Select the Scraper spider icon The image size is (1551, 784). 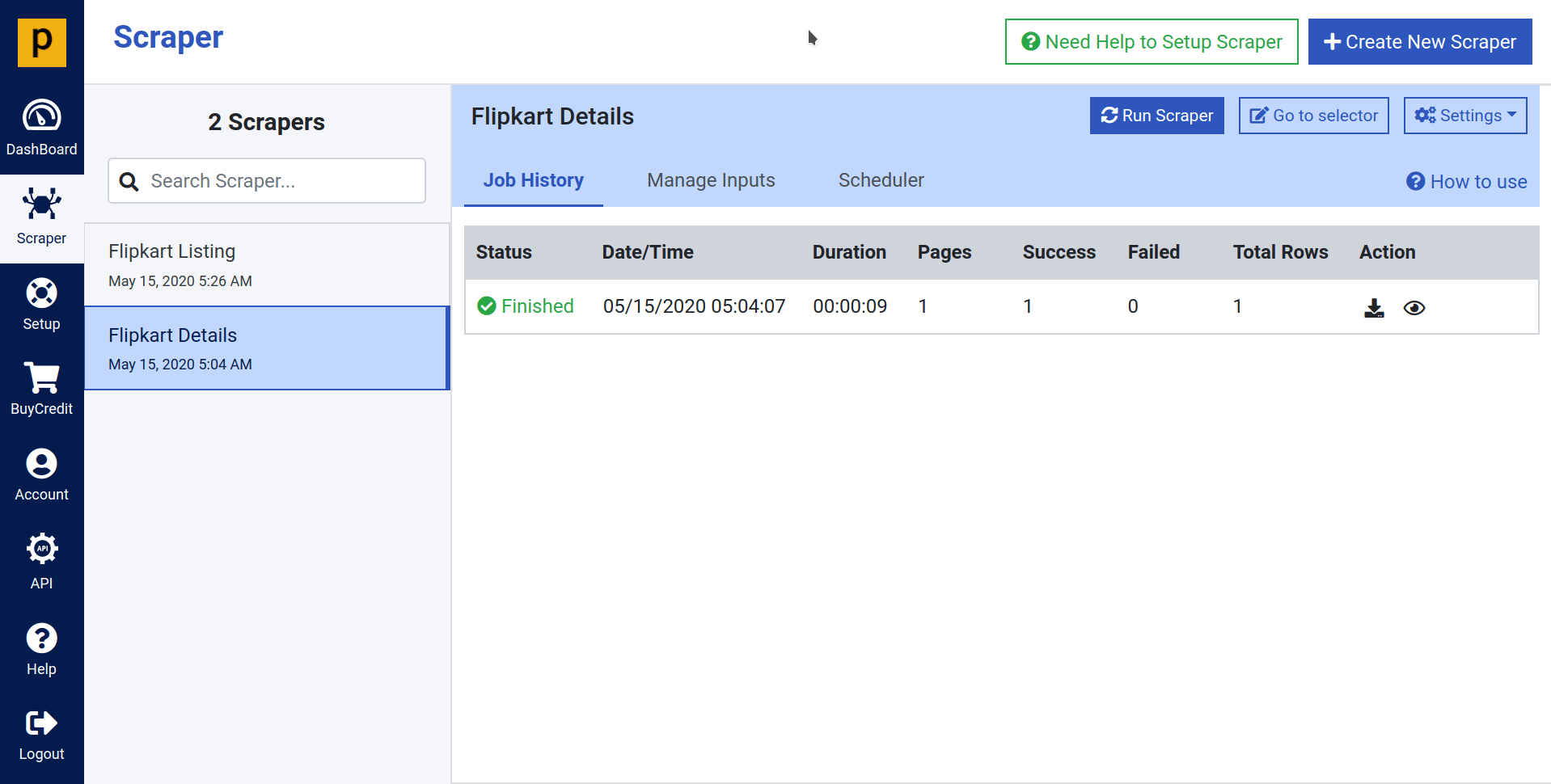pyautogui.click(x=41, y=204)
